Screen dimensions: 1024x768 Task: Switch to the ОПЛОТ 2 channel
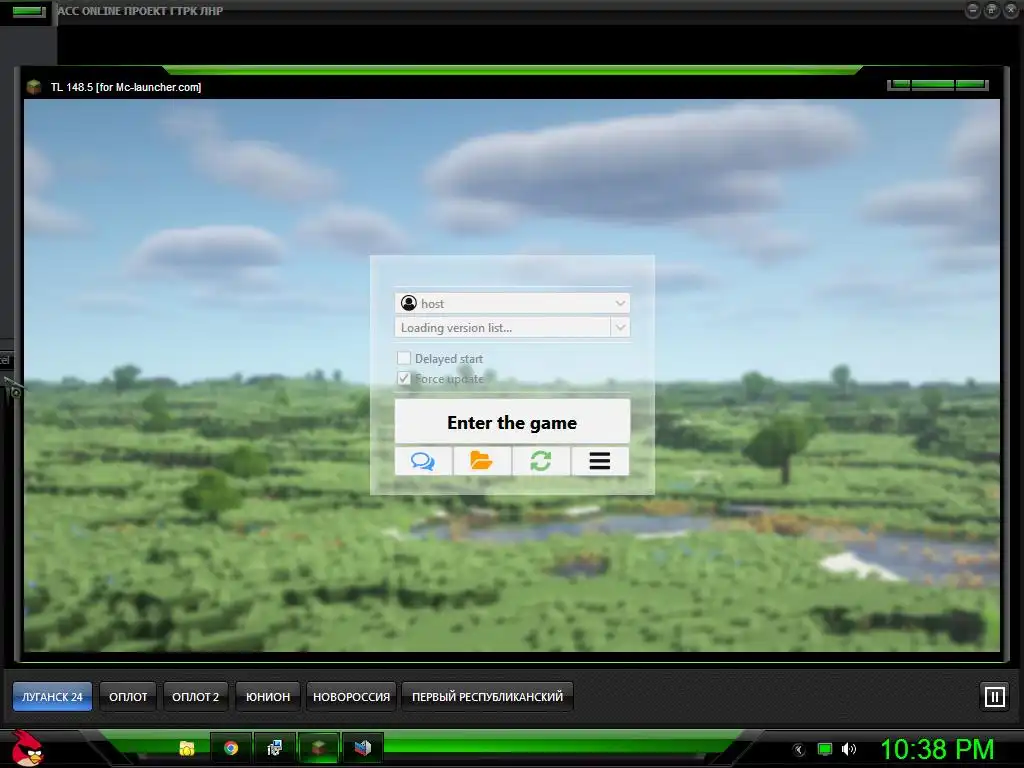pyautogui.click(x=195, y=697)
